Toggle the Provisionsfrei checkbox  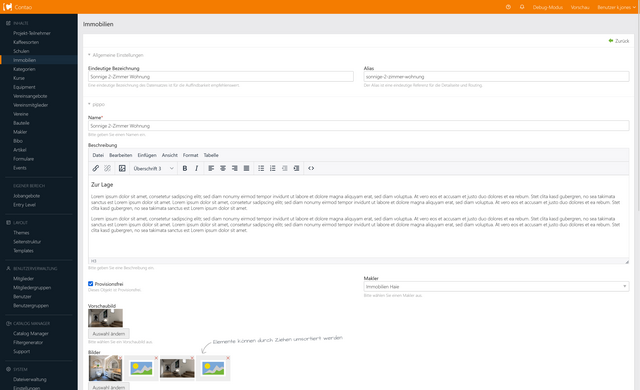(x=91, y=284)
